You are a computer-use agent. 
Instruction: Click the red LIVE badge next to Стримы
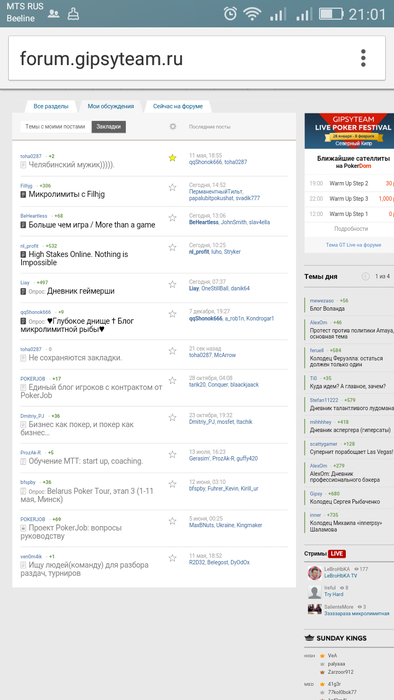[x=337, y=554]
